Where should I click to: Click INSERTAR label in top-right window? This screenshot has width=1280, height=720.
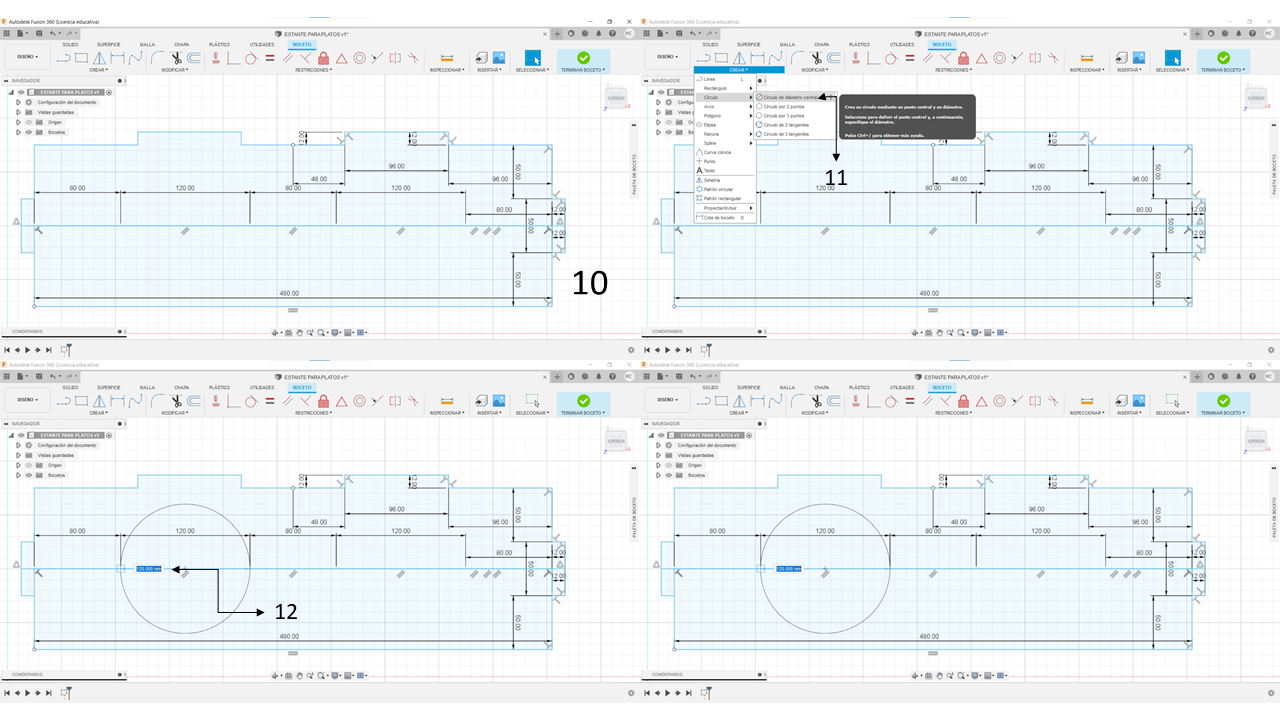click(1129, 70)
